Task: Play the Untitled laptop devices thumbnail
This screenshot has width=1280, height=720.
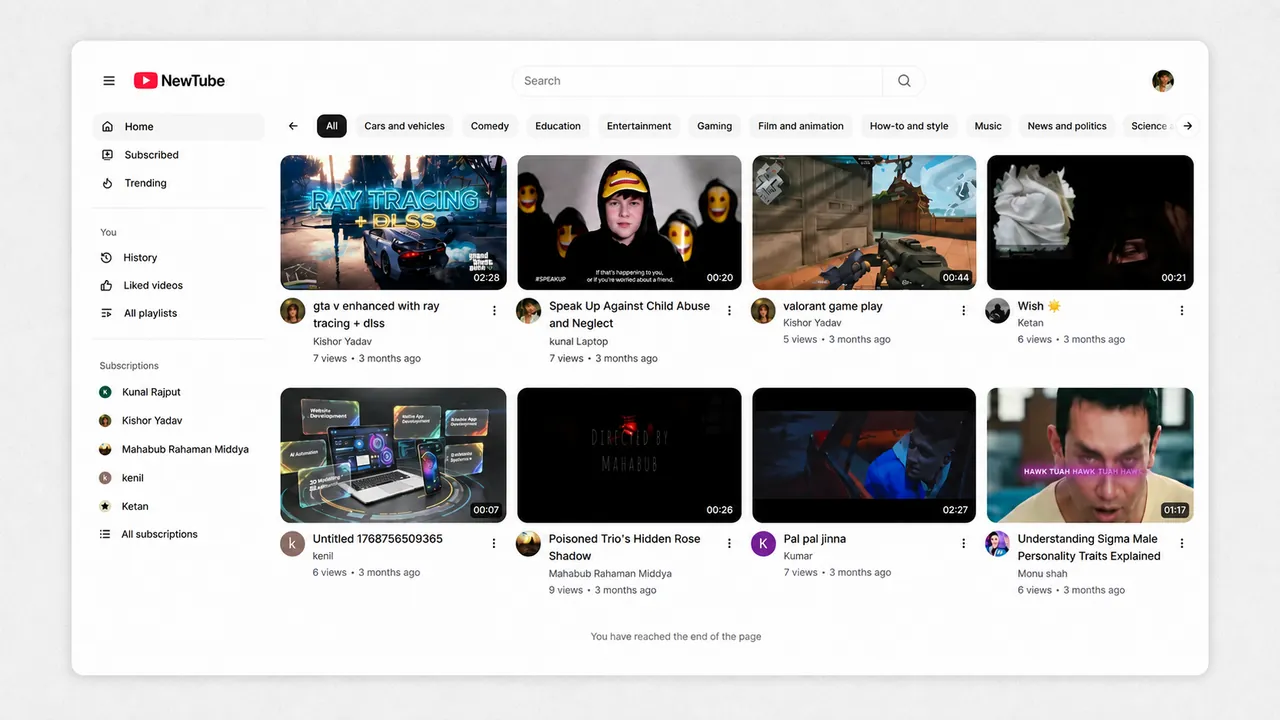Action: [x=393, y=455]
